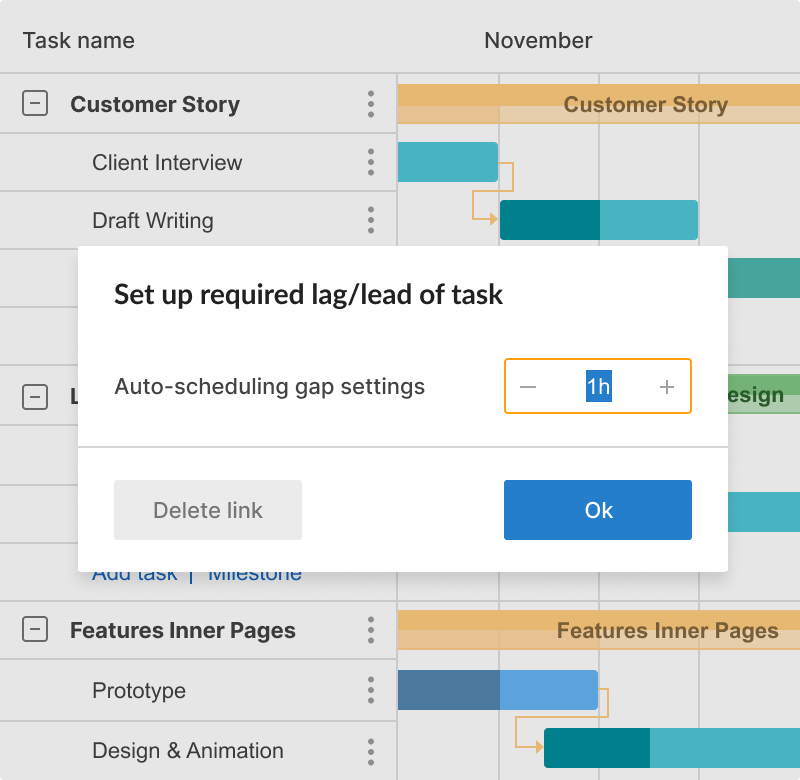Open three-dot menu for Client Interview
800x780 pixels.
tap(371, 162)
